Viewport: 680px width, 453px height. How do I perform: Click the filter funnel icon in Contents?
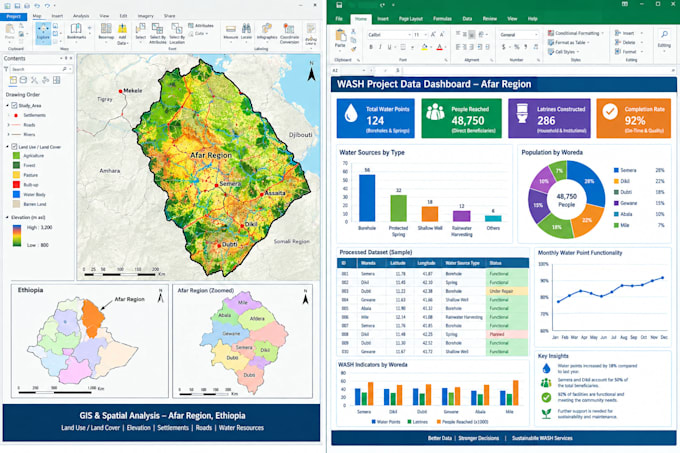[6, 69]
